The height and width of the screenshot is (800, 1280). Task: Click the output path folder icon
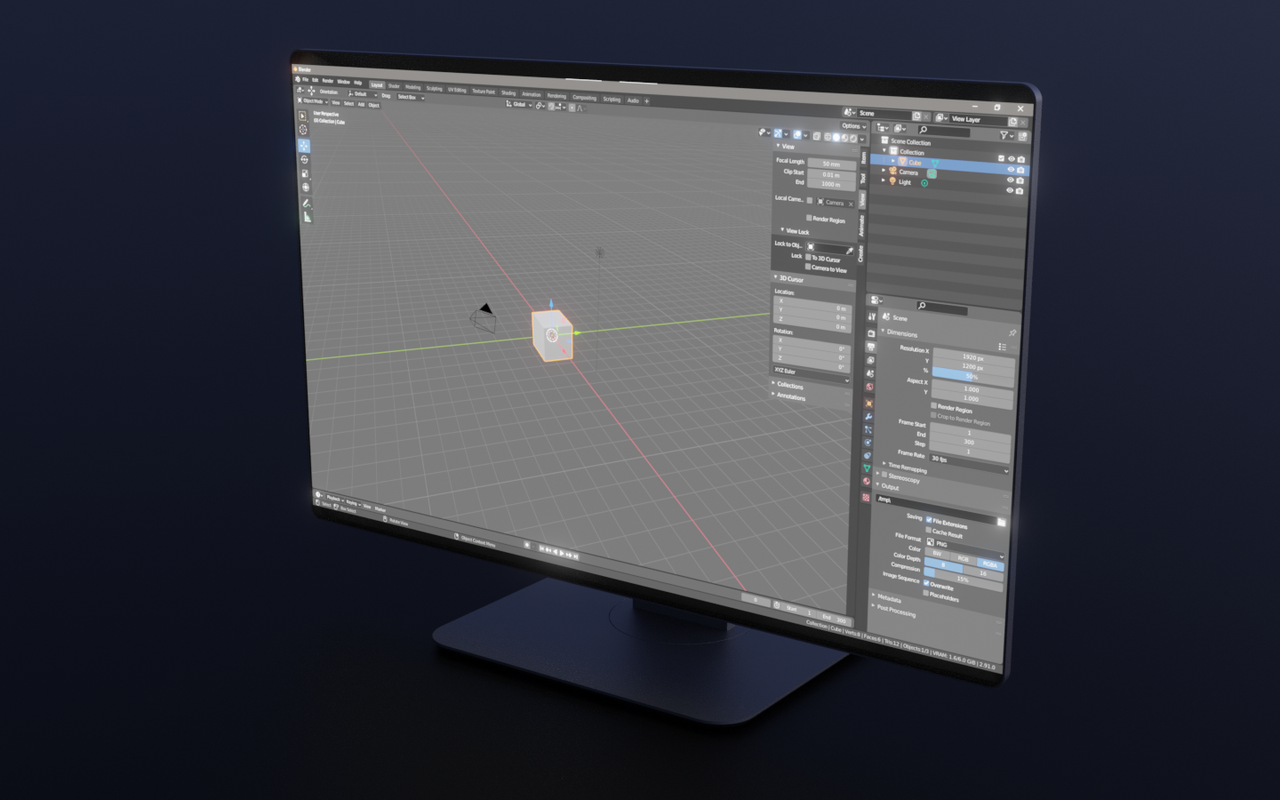(1001, 522)
